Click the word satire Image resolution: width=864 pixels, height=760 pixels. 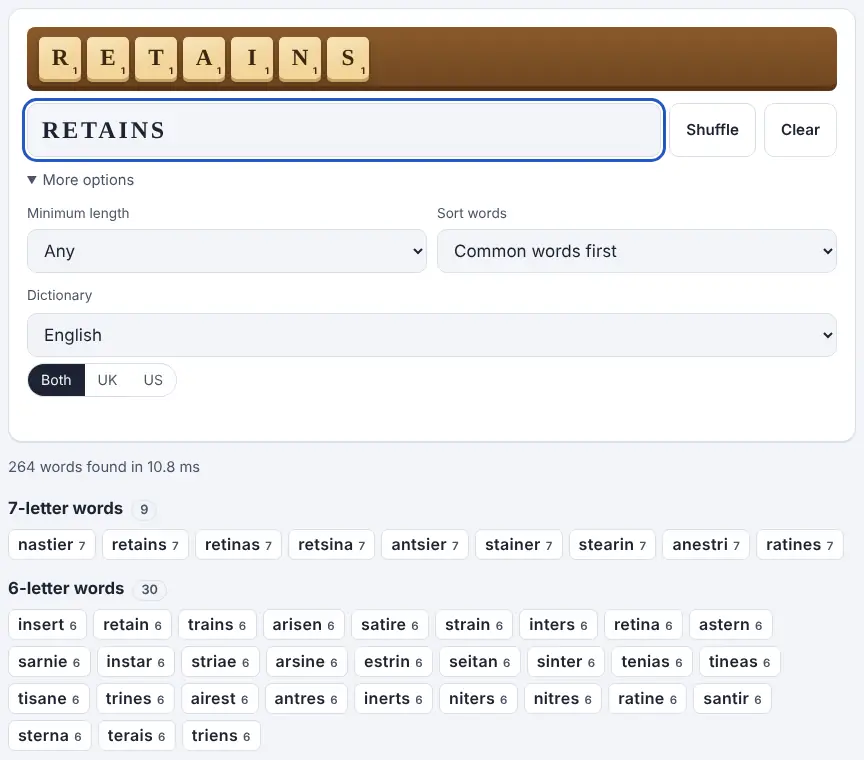coord(390,624)
